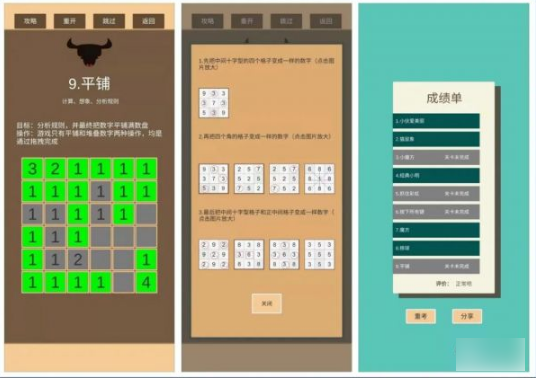The image size is (536, 378).
Task: Enlarge the 8 8 6 grid thumbnail
Action: 319,178
